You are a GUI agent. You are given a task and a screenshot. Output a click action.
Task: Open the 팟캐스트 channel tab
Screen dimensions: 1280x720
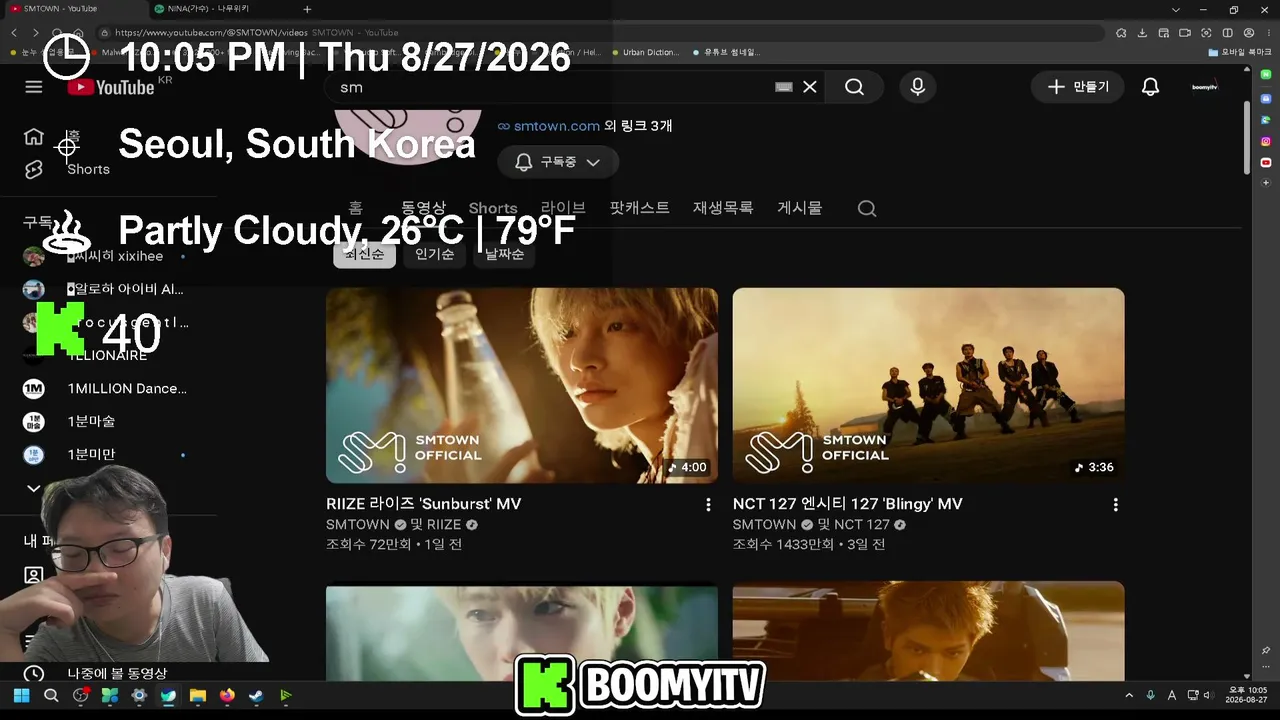(640, 208)
